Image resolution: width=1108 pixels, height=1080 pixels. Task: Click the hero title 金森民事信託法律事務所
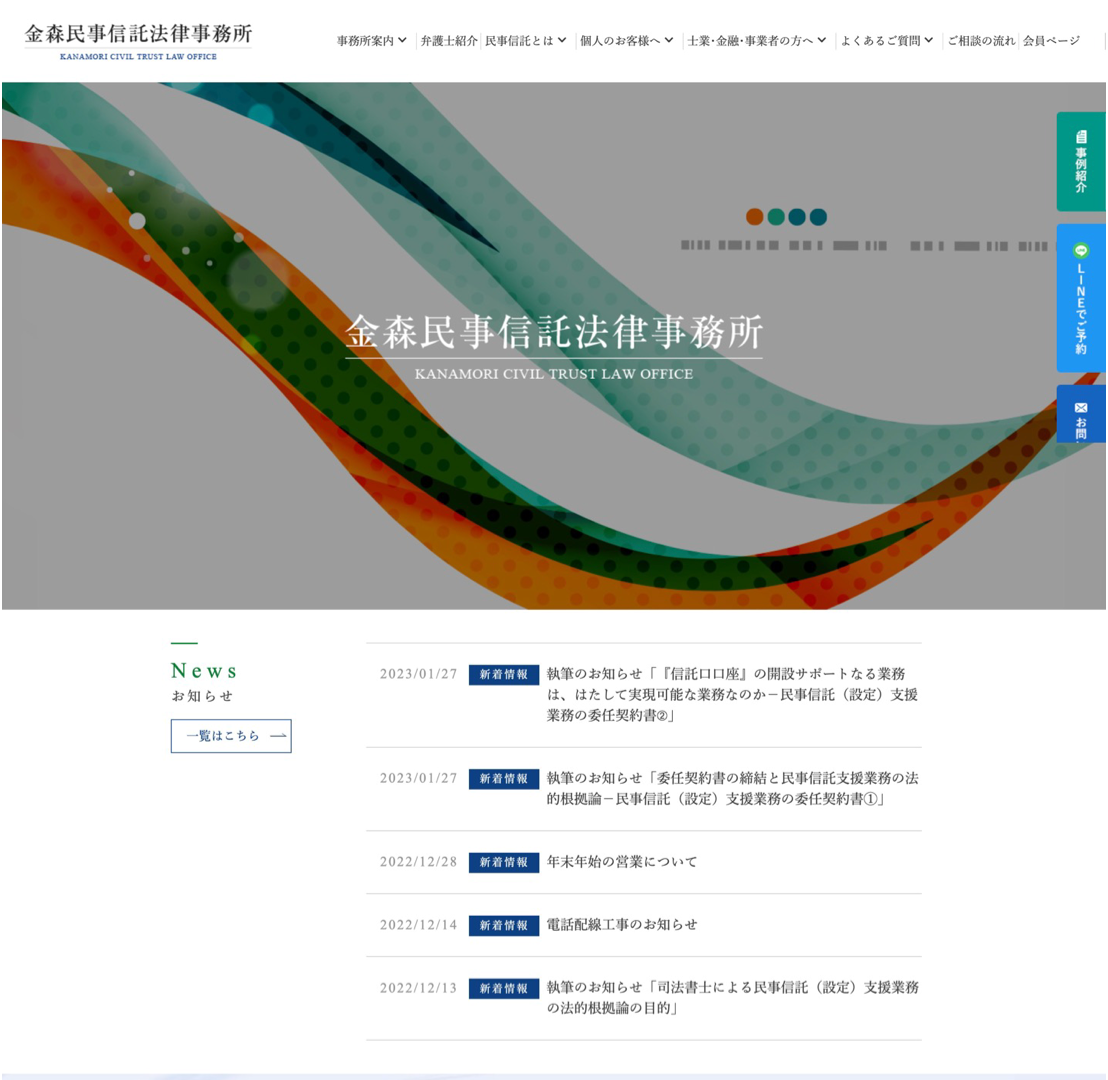click(554, 332)
